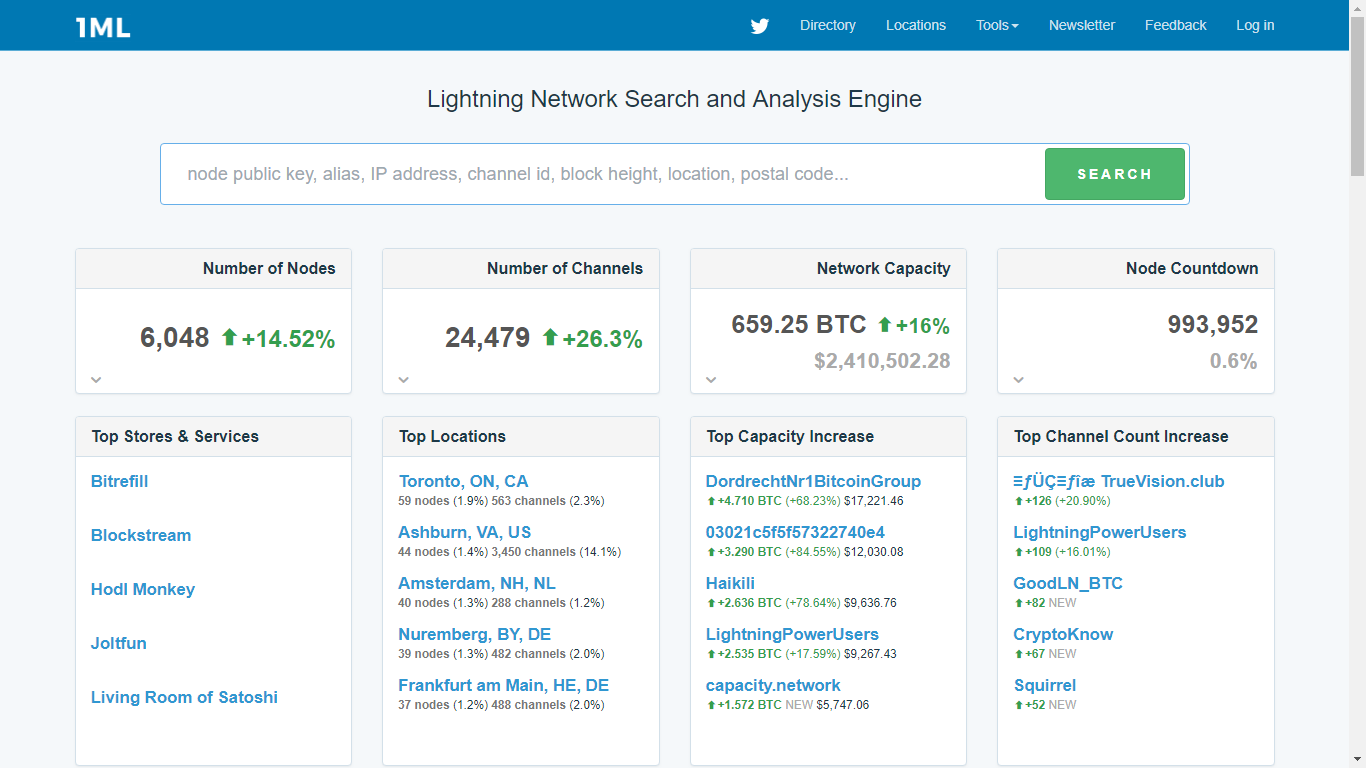1366x768 pixels.
Task: Open the Locations page
Action: pos(915,25)
